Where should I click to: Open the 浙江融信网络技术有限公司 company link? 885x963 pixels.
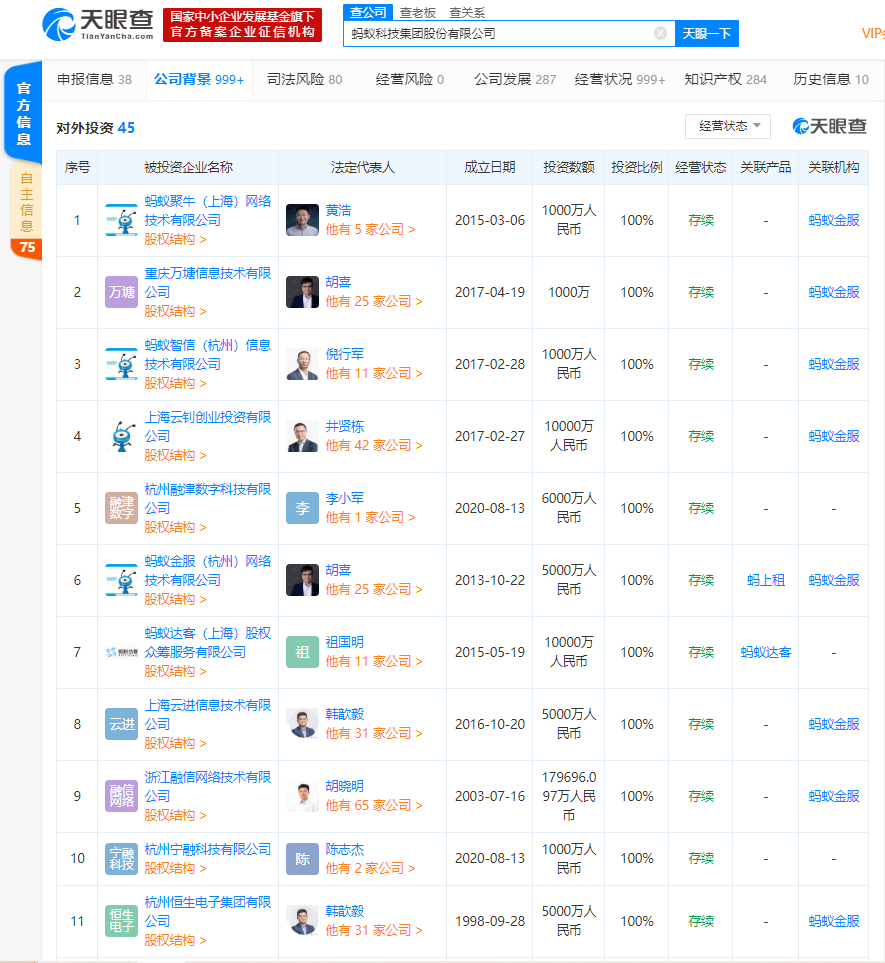pyautogui.click(x=208, y=786)
